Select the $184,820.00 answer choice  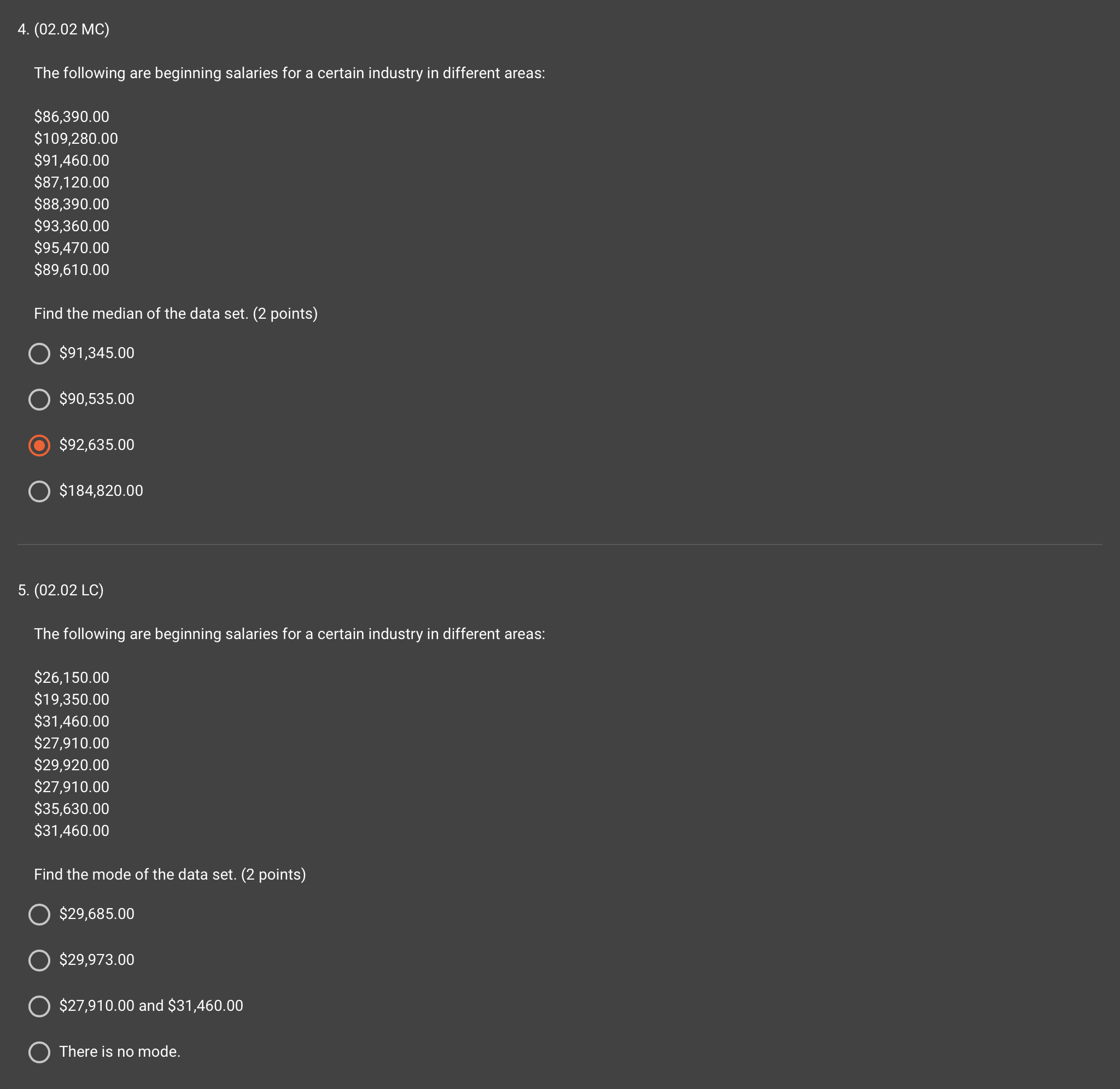39,491
